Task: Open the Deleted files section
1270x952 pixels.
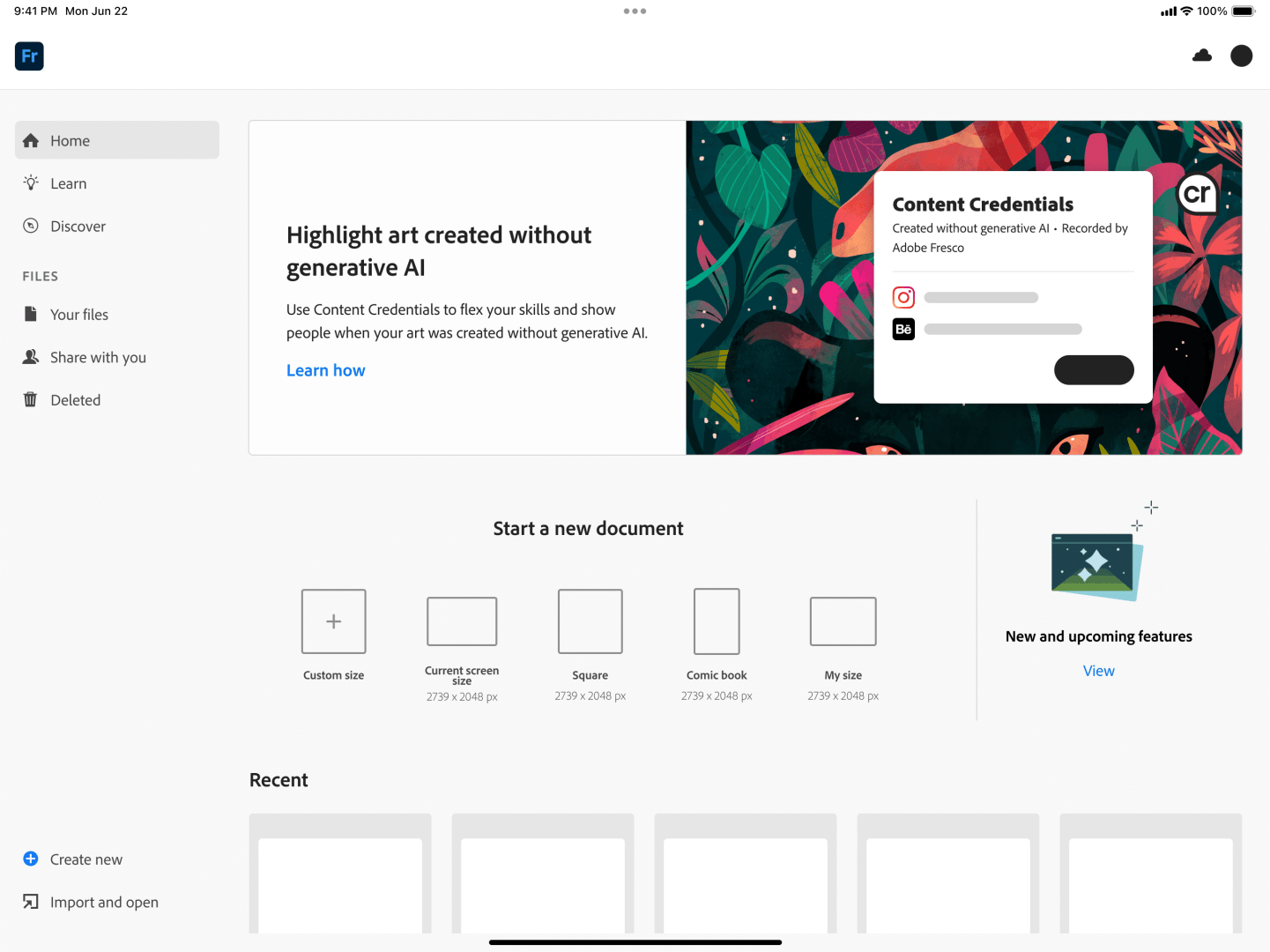Action: (x=76, y=399)
